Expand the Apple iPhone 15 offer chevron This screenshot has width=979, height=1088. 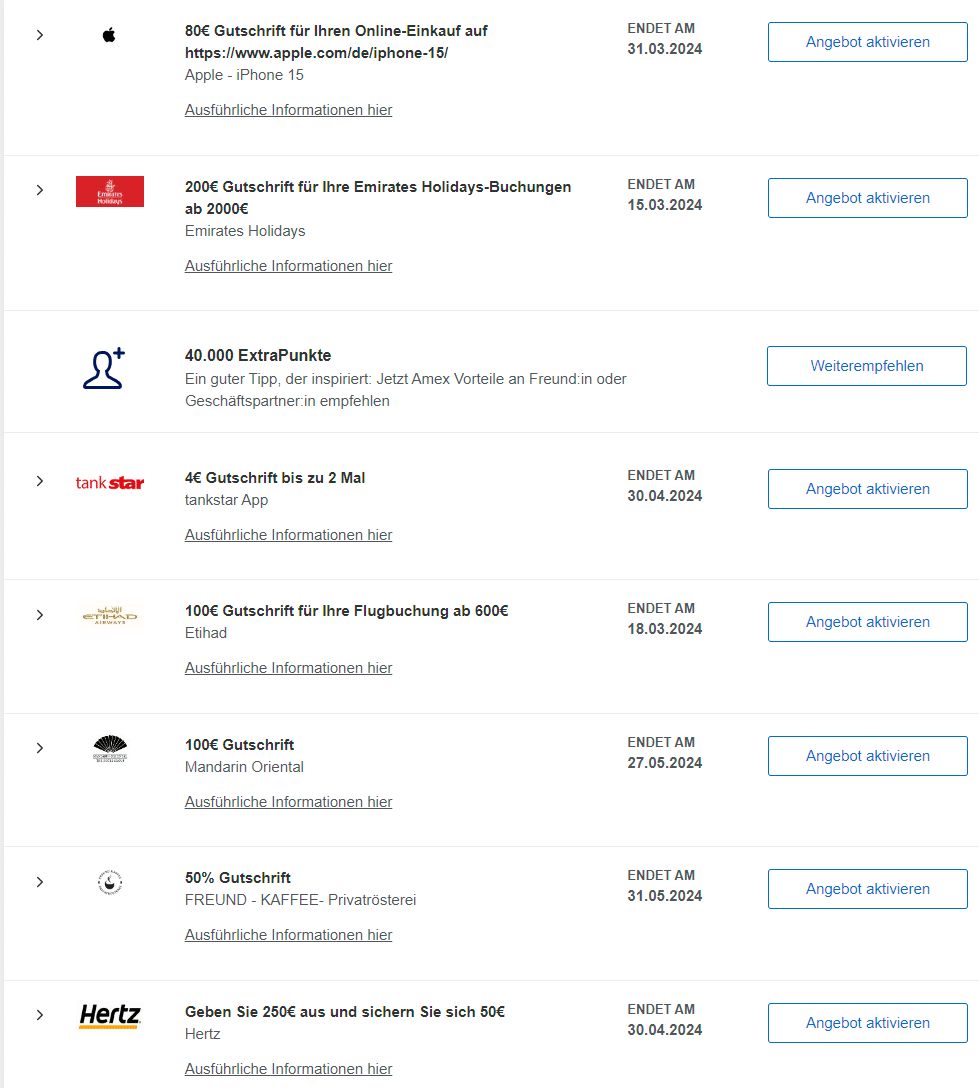pyautogui.click(x=40, y=35)
